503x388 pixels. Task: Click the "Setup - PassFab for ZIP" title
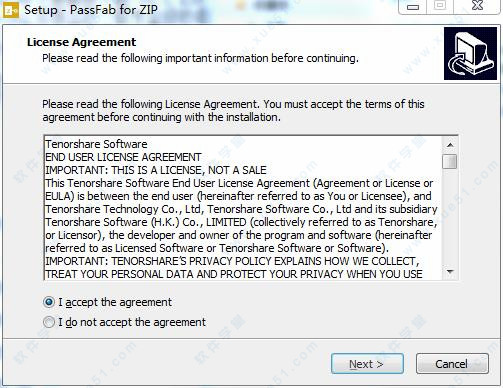(91, 10)
